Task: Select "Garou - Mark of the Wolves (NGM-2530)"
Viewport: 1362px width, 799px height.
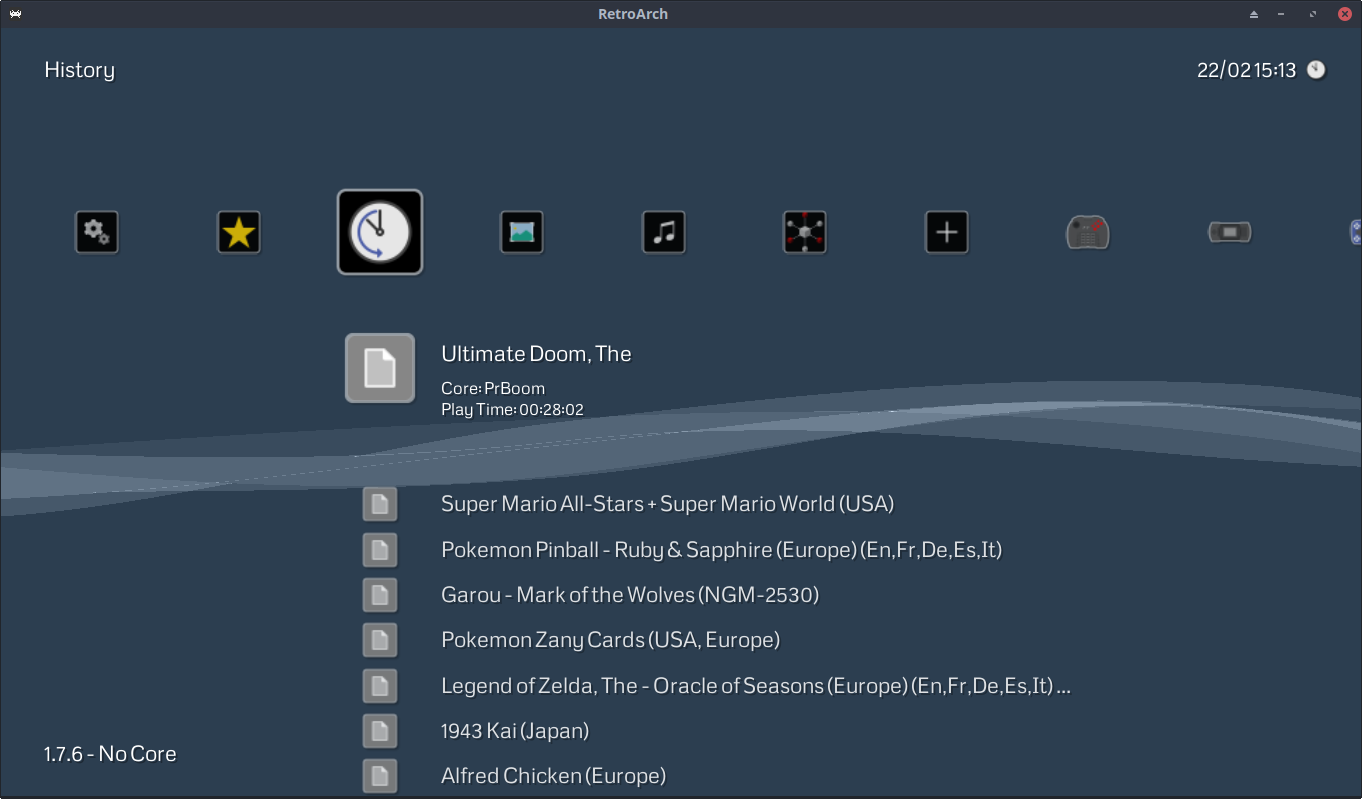Action: pyautogui.click(x=630, y=595)
